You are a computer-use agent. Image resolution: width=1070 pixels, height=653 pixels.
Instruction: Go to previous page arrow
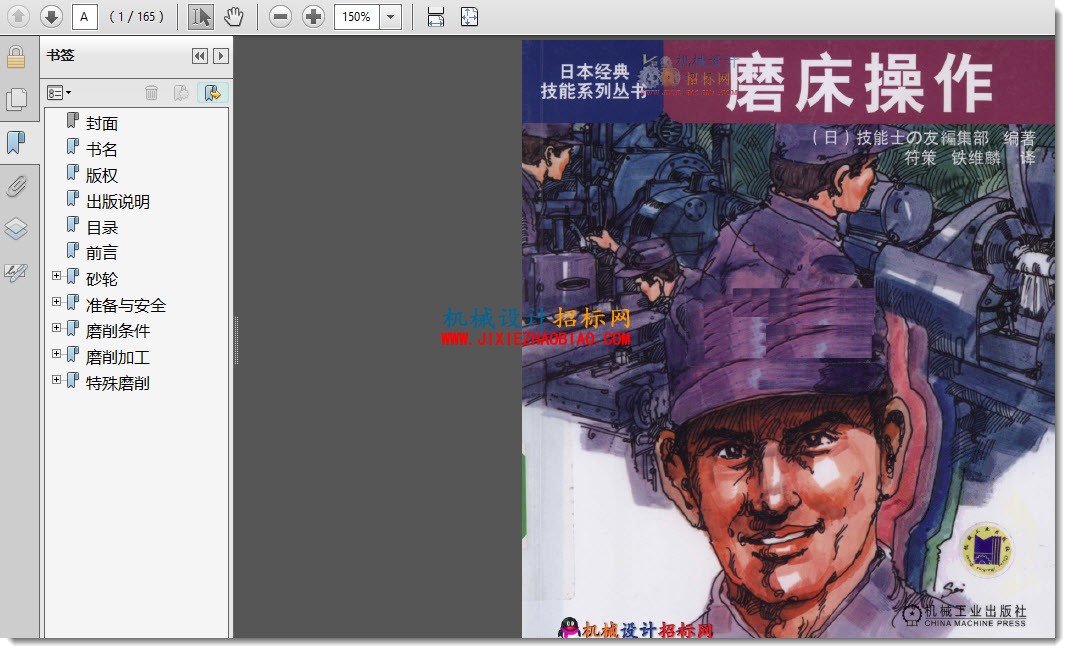pyautogui.click(x=18, y=16)
